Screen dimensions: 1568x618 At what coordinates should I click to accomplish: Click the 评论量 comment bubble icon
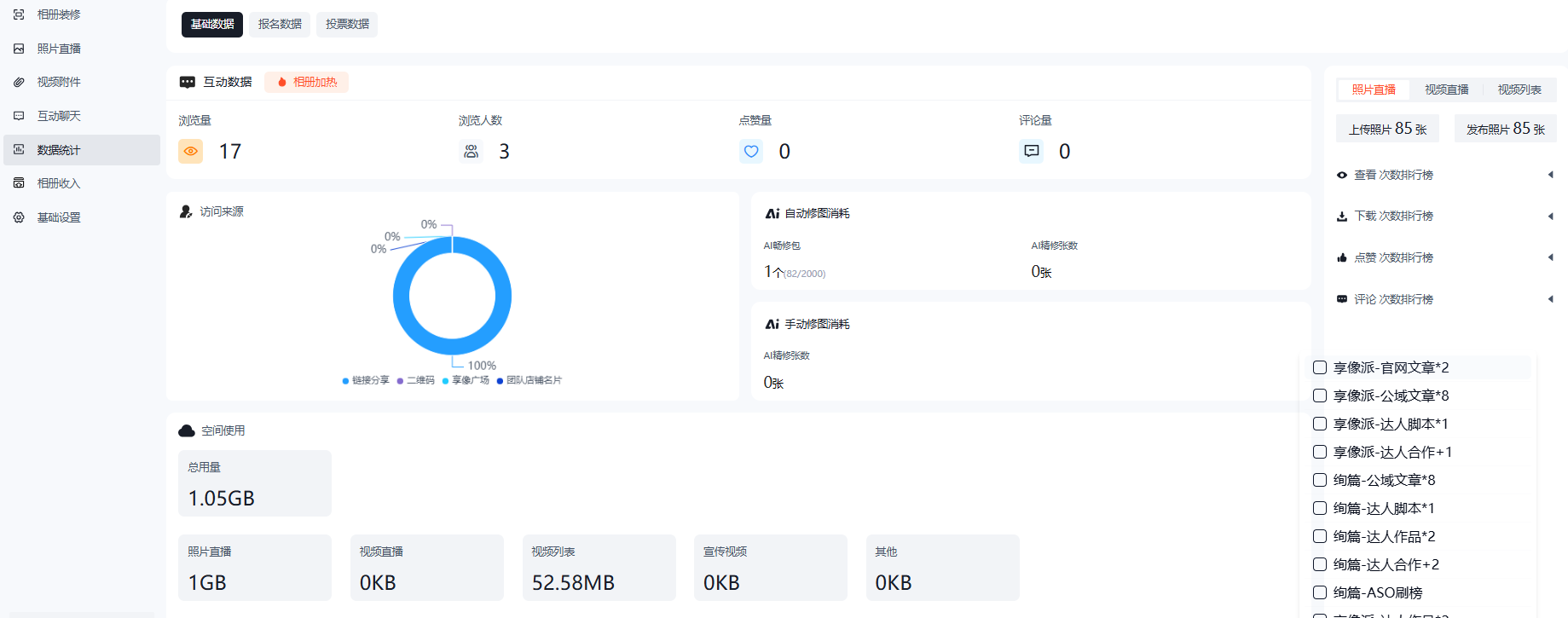coord(1031,151)
